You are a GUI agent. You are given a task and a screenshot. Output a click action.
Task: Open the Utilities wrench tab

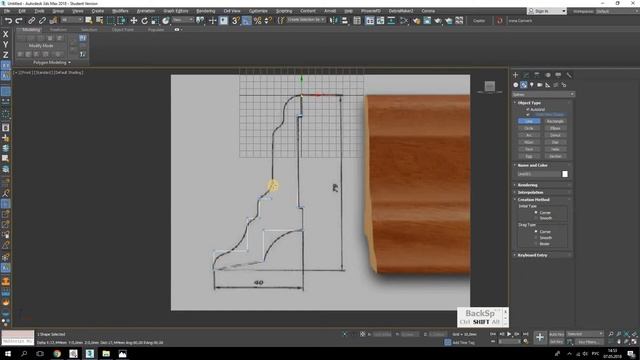tap(569, 75)
